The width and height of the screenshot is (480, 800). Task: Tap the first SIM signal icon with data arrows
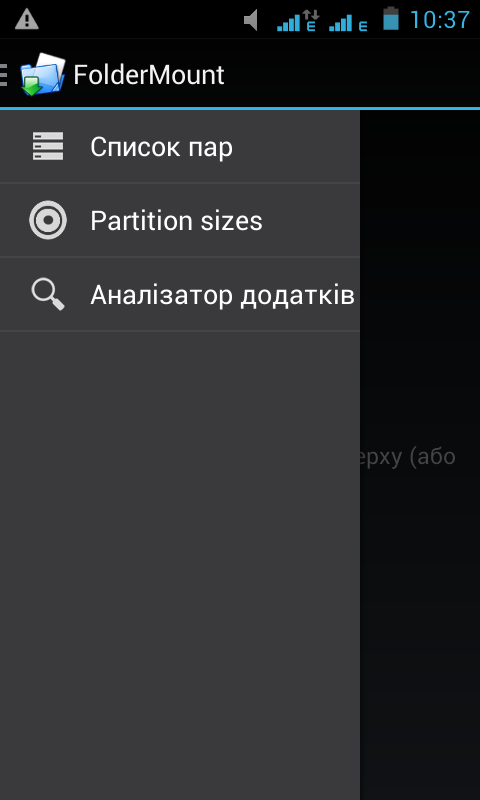(298, 20)
